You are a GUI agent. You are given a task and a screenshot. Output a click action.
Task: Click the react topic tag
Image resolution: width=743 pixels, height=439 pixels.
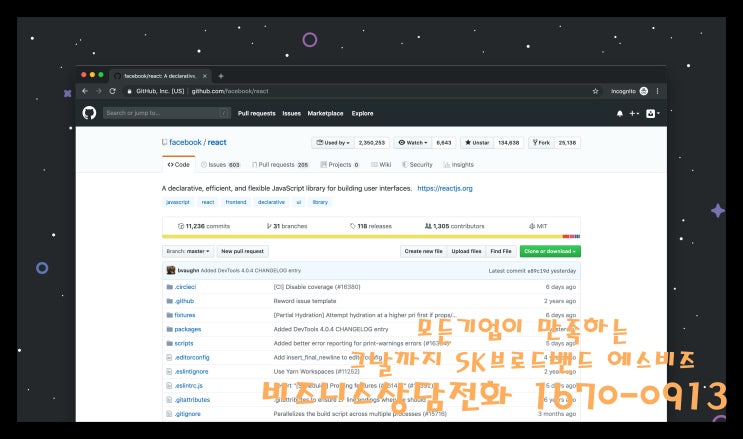click(208, 202)
